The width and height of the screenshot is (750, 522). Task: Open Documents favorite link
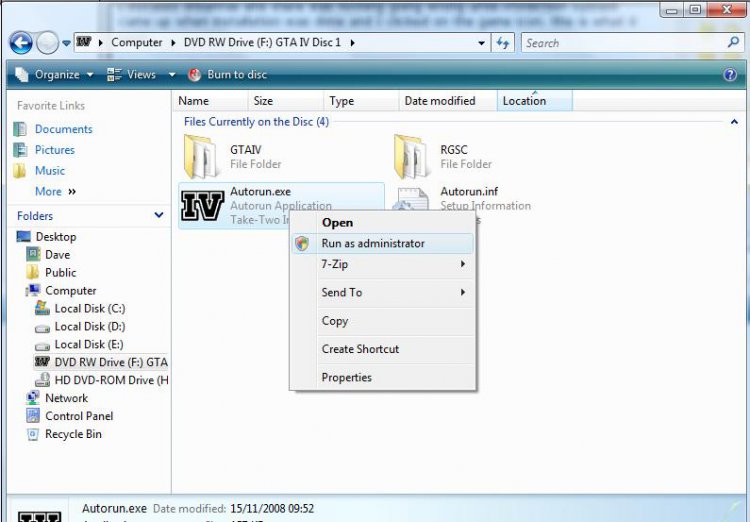pyautogui.click(x=64, y=129)
